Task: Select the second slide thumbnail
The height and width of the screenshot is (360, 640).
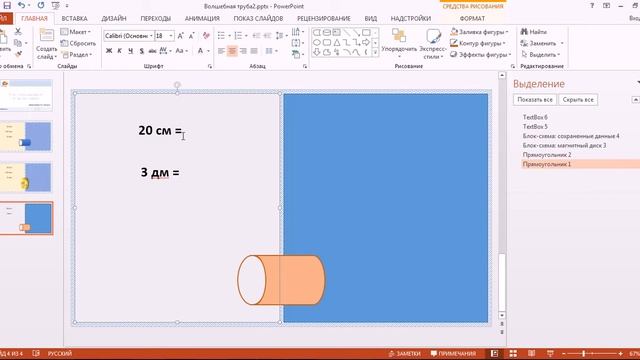Action: point(26,136)
